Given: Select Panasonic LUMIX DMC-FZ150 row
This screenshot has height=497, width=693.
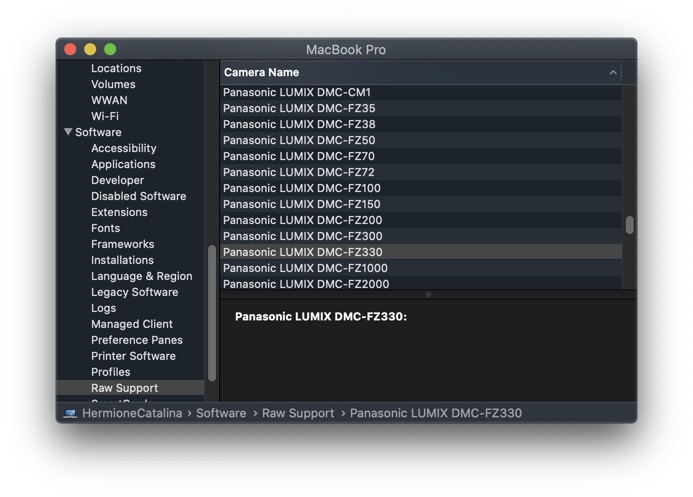Looking at the screenshot, I should pyautogui.click(x=421, y=204).
